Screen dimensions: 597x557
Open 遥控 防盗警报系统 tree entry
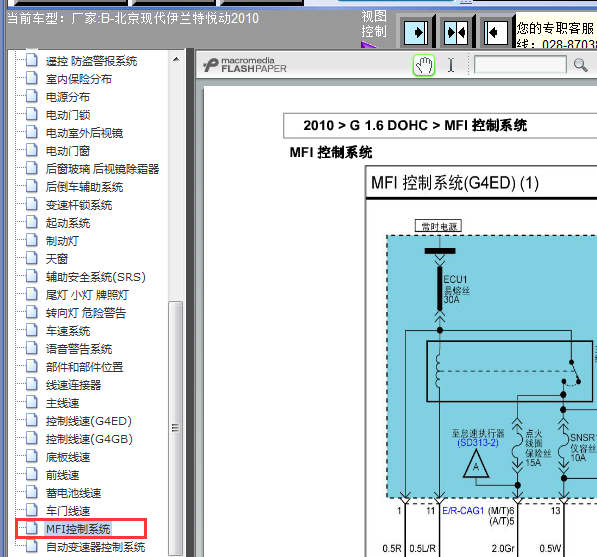(91, 61)
